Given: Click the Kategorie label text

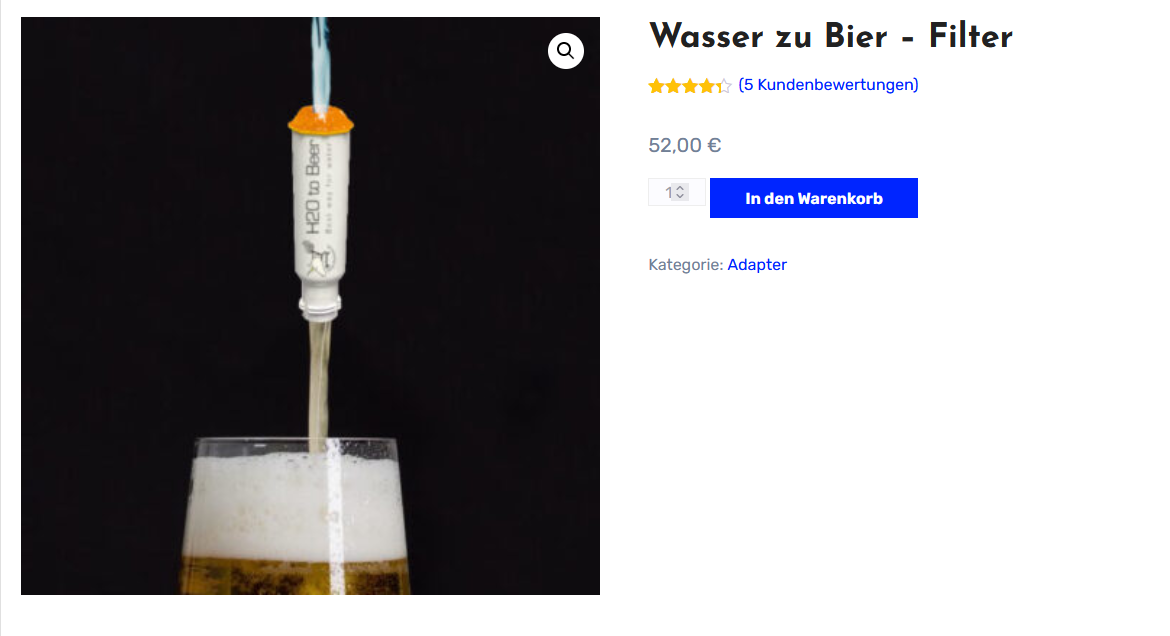Looking at the screenshot, I should click(x=686, y=265).
